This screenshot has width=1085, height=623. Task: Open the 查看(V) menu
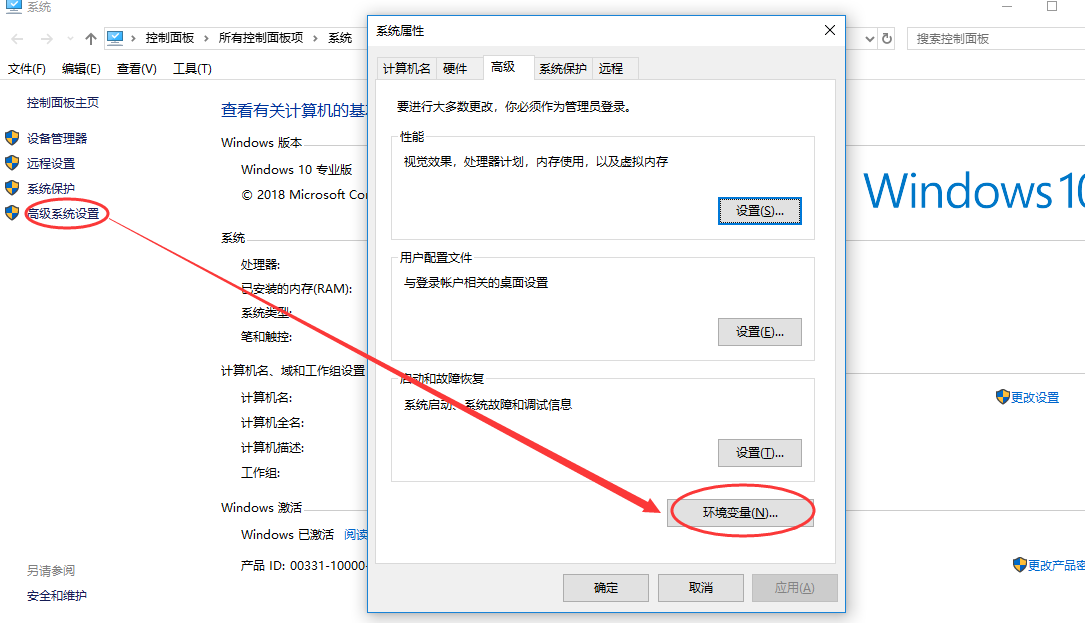[136, 69]
